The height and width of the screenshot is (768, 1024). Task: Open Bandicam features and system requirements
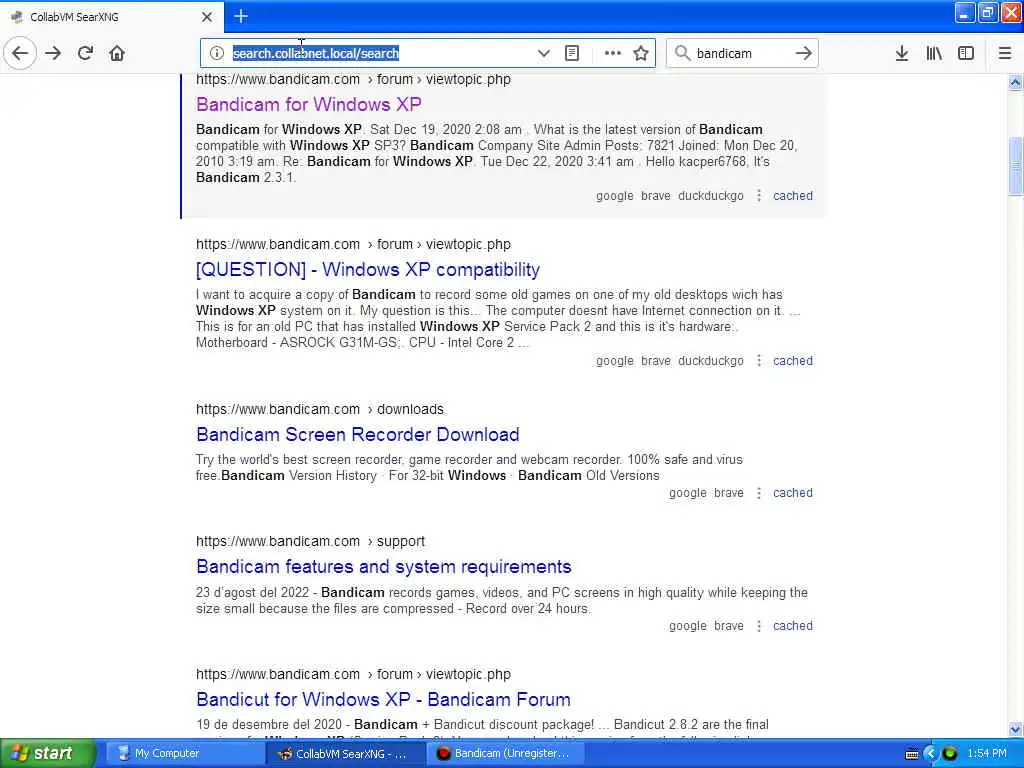click(x=384, y=567)
